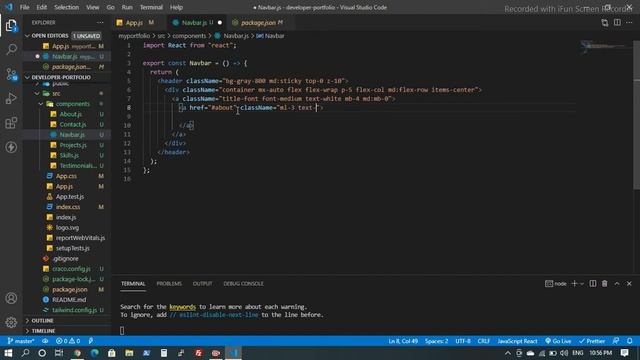
Task: Open the Explorer view in activity bar
Action: [11, 26]
